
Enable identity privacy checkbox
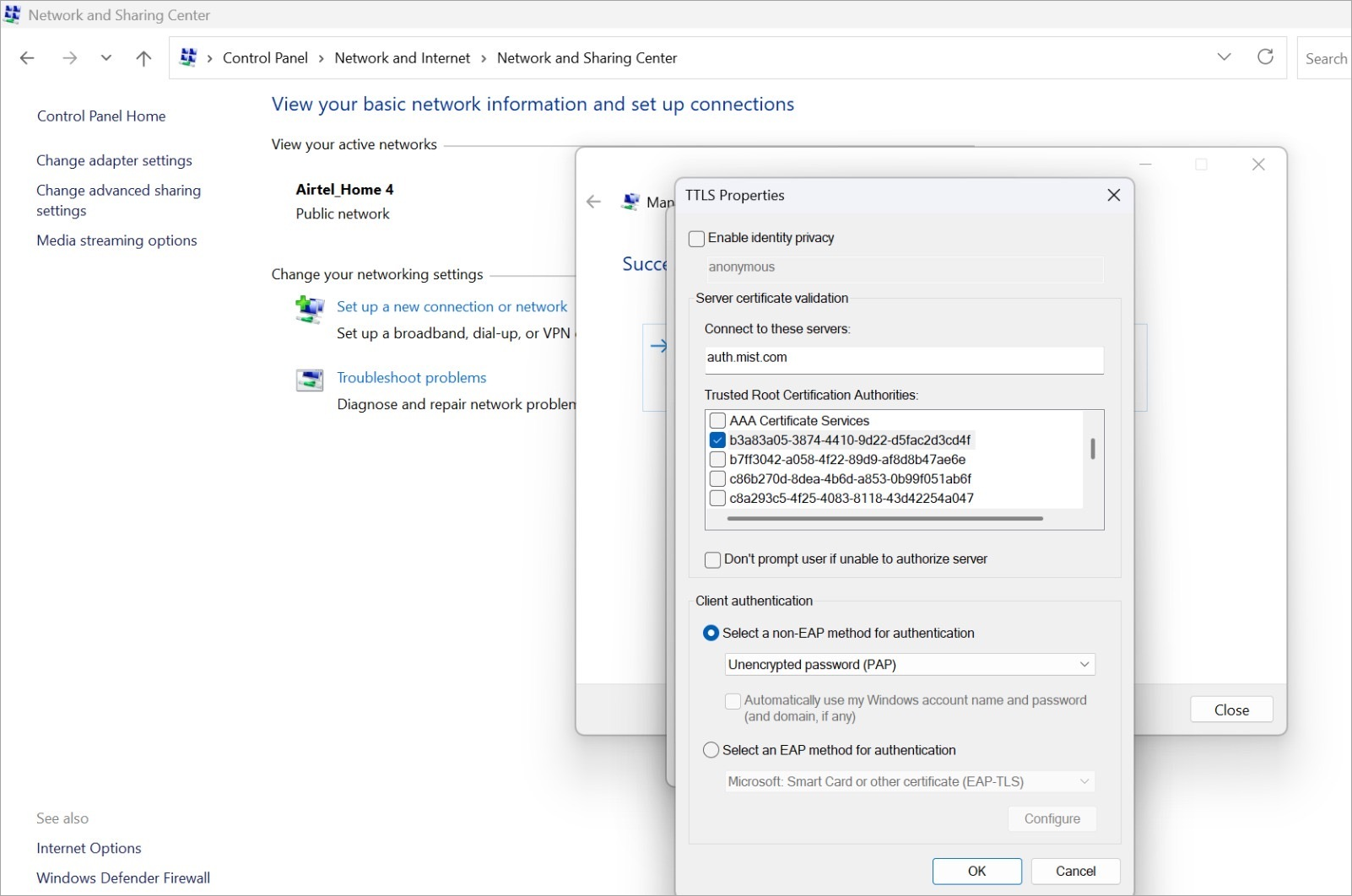pos(697,239)
